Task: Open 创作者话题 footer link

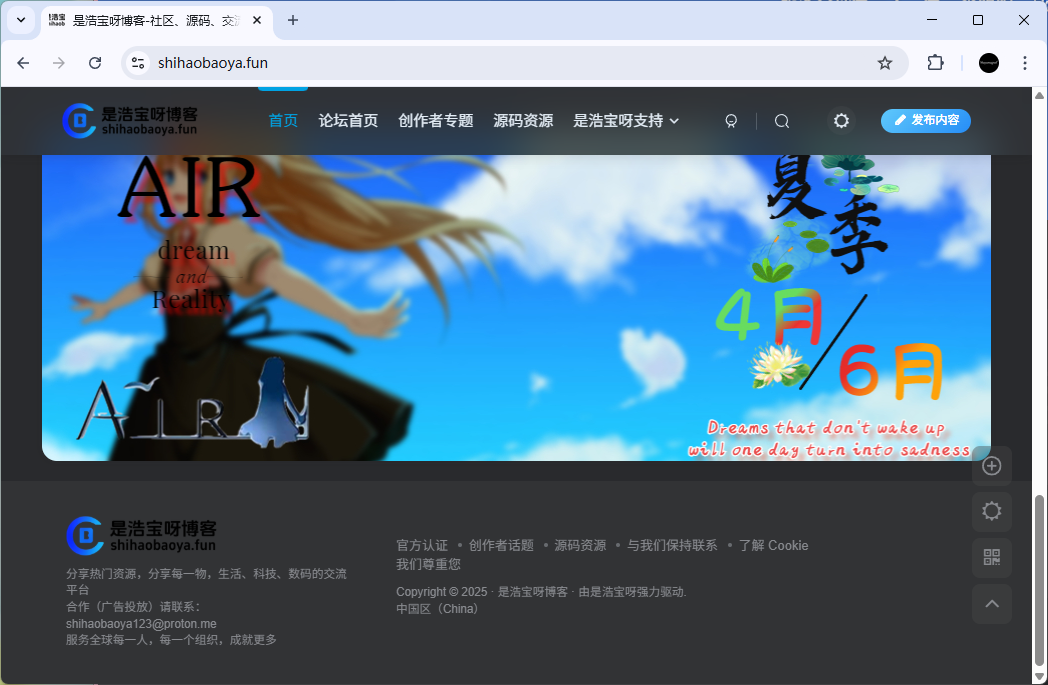Action: tap(501, 545)
